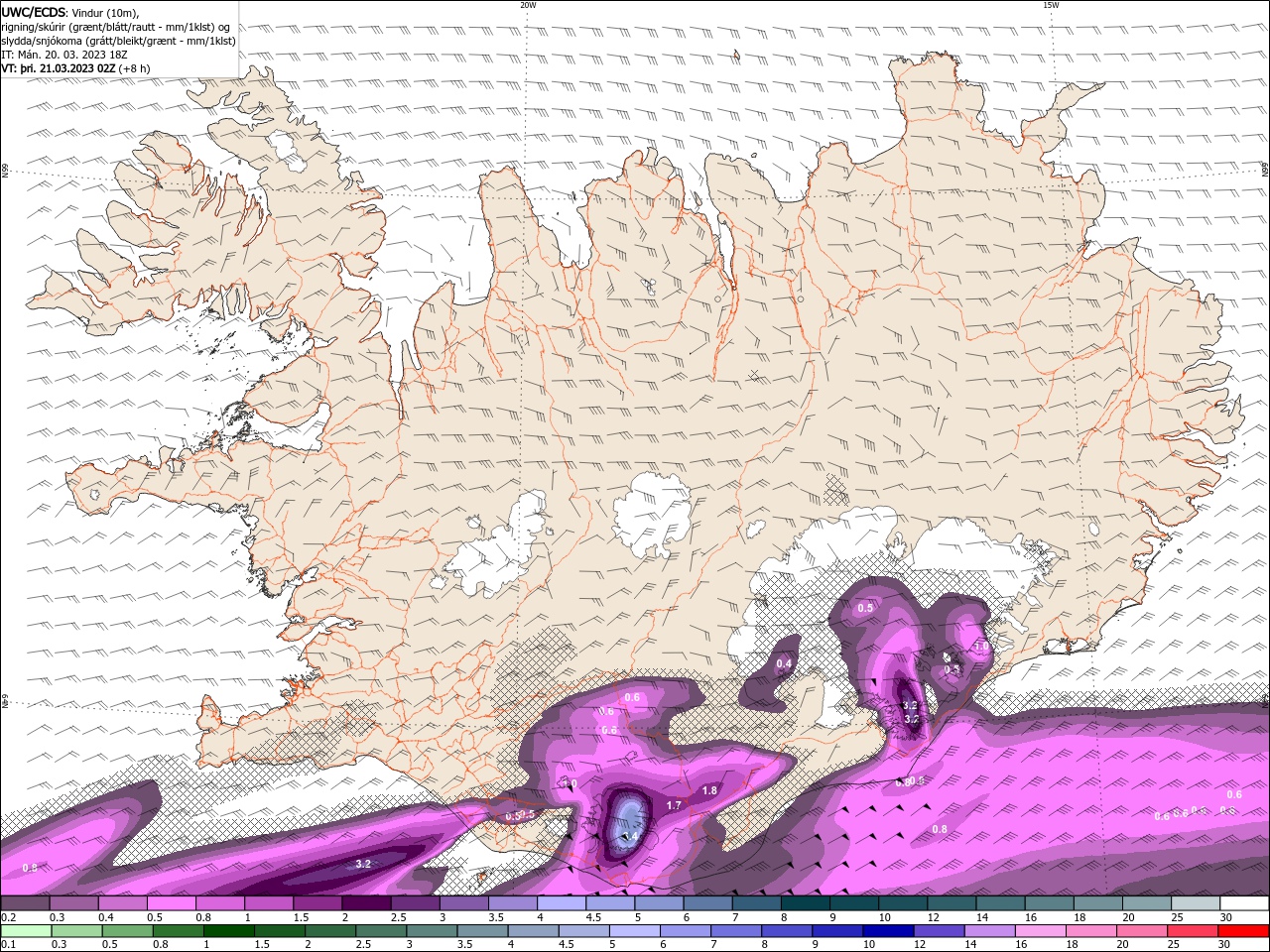Click the 10–12 deep blue swatch, lower legend row
1270x952 pixels.
887,931
